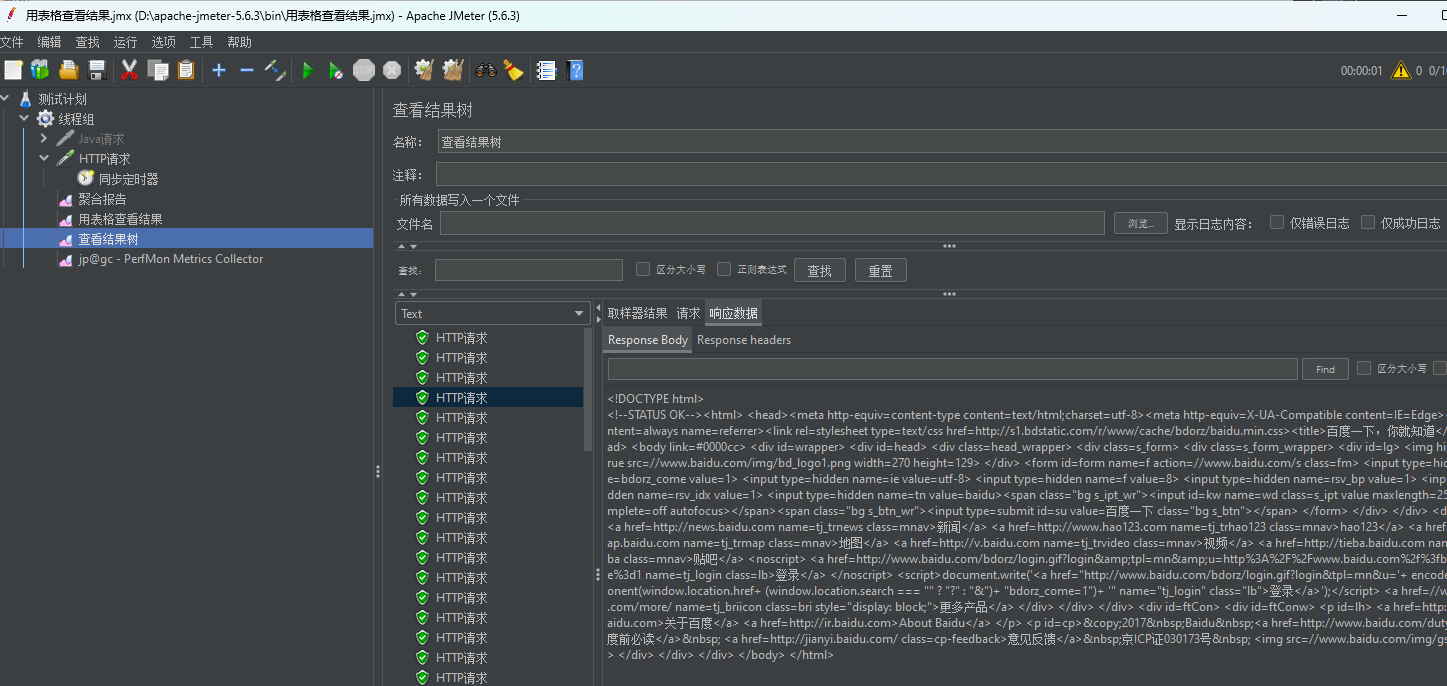Open the 工具 menu
This screenshot has width=1447, height=686.
click(201, 42)
